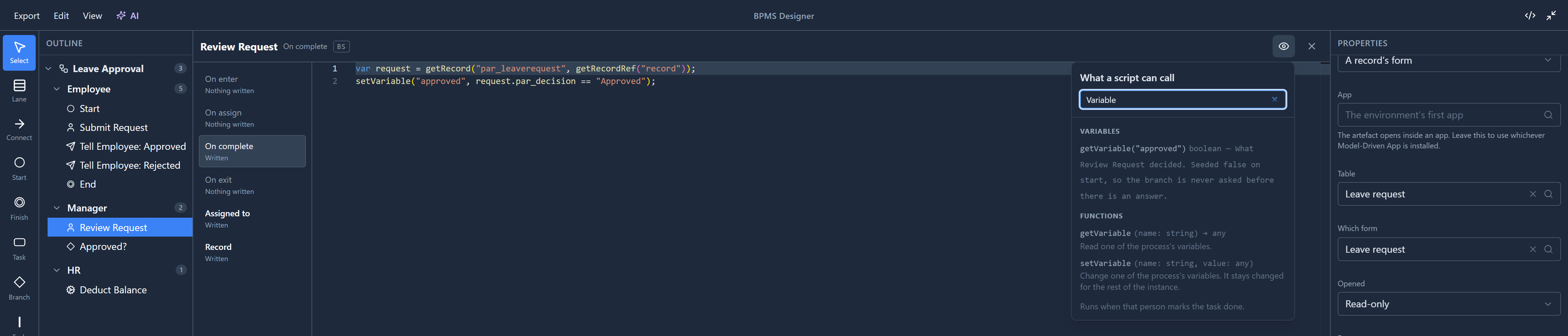Open the AI menu
1568x336 pixels.
[x=128, y=16]
